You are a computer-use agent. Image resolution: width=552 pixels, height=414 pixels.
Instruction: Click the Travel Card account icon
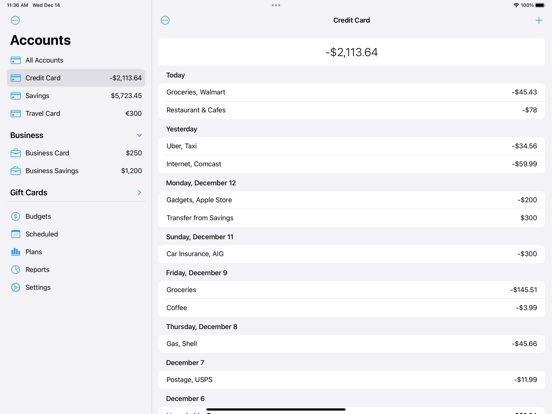coord(15,113)
